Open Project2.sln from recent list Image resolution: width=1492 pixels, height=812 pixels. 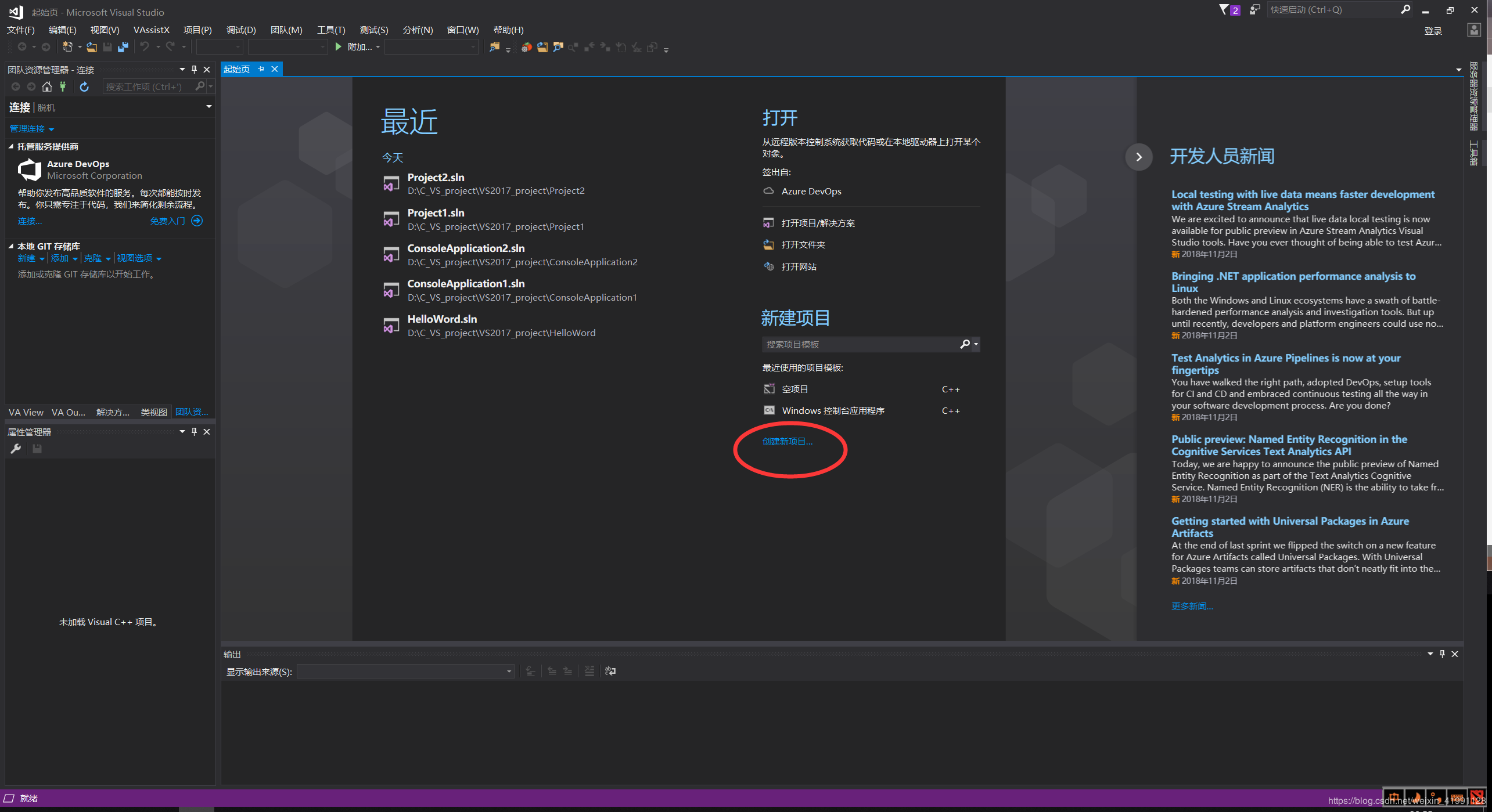coord(436,178)
